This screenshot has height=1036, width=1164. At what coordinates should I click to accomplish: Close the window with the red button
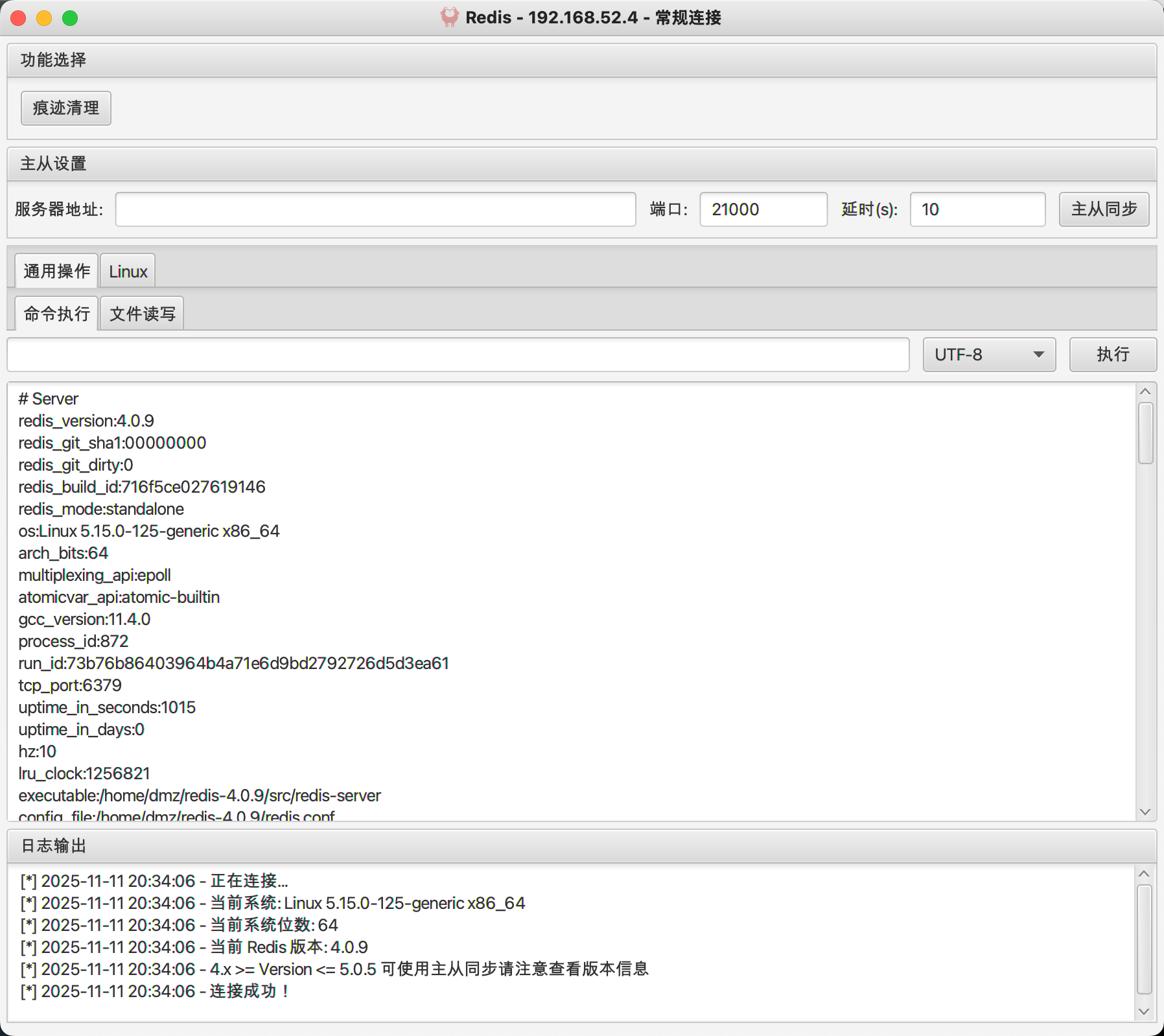click(18, 18)
